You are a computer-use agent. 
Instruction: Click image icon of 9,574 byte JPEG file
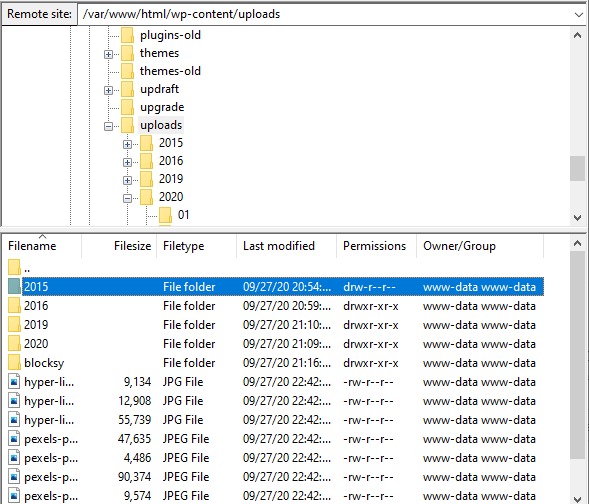click(14, 496)
